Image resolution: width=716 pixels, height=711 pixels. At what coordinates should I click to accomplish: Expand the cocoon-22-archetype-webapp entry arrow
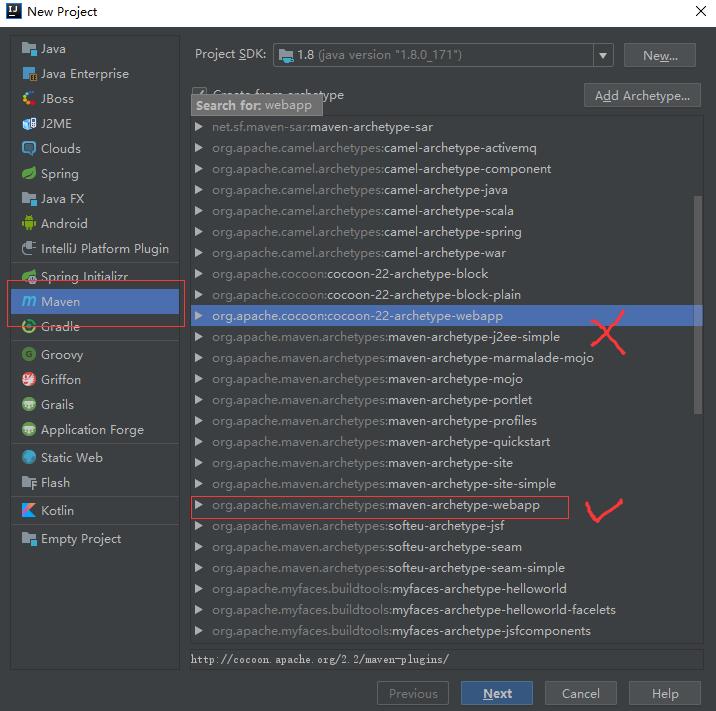(199, 316)
